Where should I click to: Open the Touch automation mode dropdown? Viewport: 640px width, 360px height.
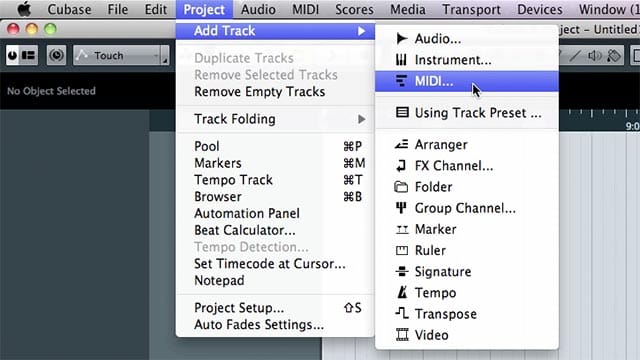(x=121, y=55)
